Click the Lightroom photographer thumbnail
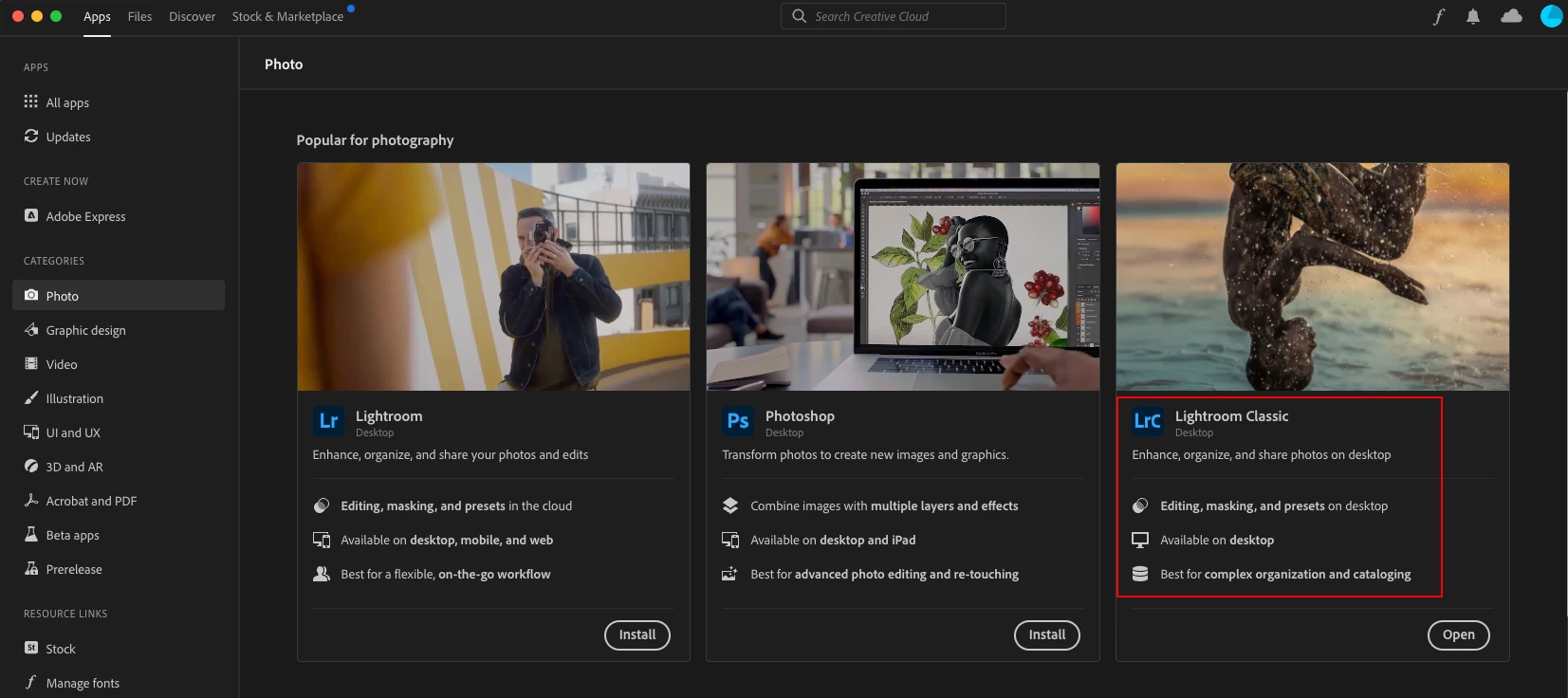This screenshot has width=1568, height=698. (x=493, y=276)
